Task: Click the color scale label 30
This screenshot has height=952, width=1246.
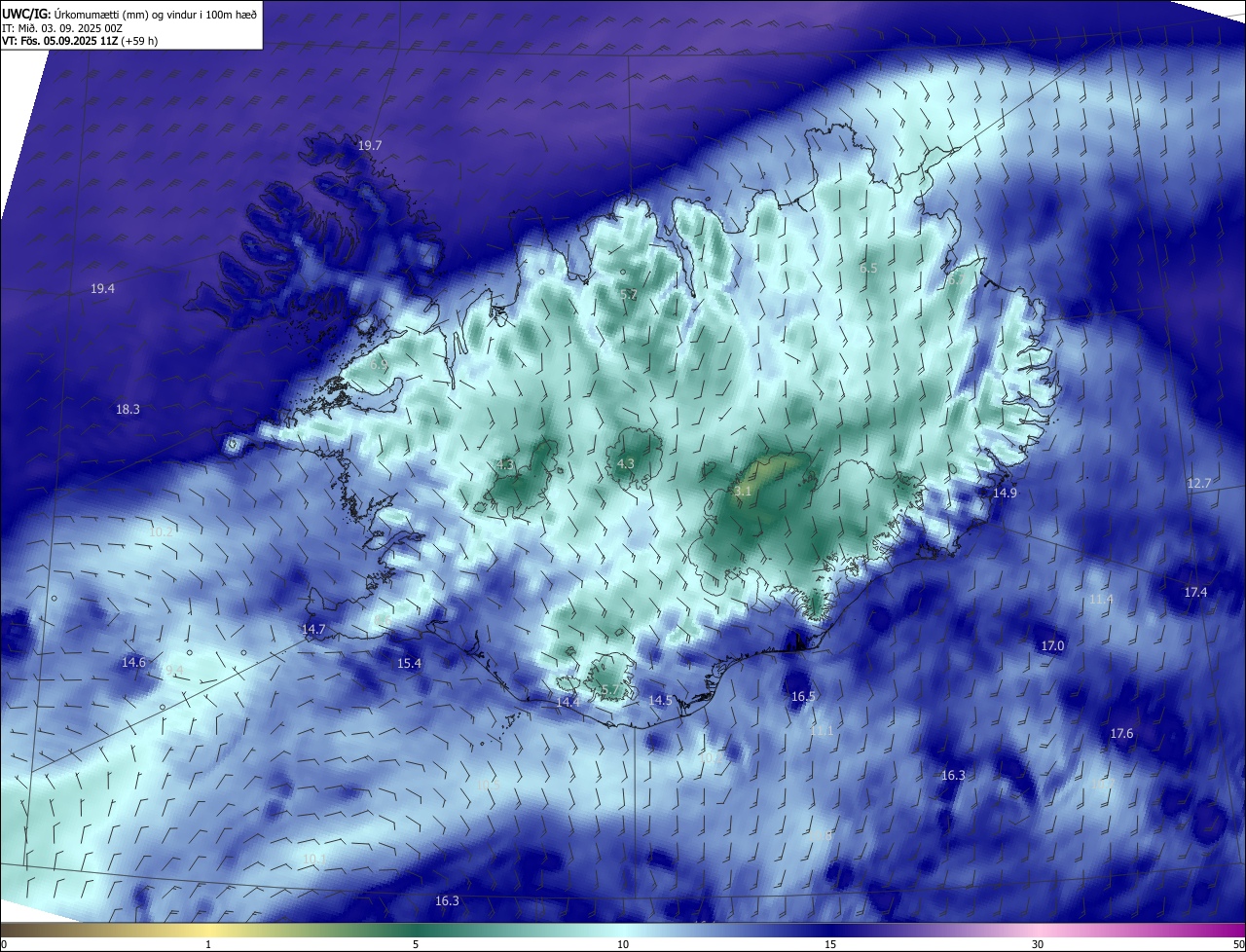Action: (1038, 944)
